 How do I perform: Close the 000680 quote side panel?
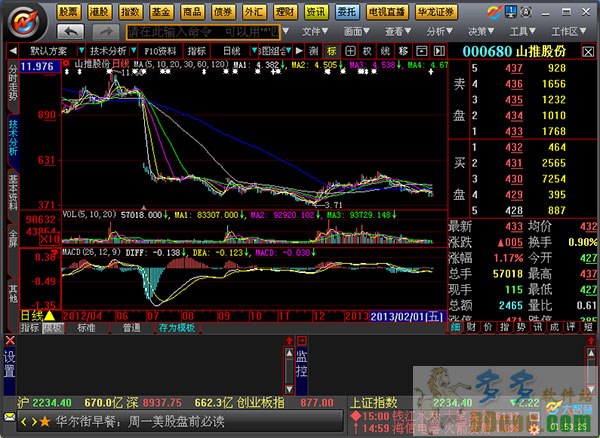[x=588, y=52]
